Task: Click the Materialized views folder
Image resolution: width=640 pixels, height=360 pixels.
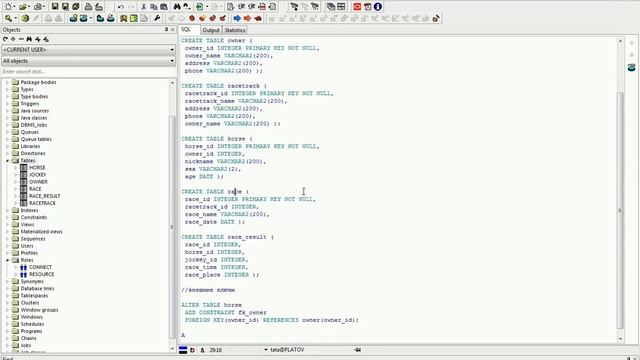Action: point(41,231)
